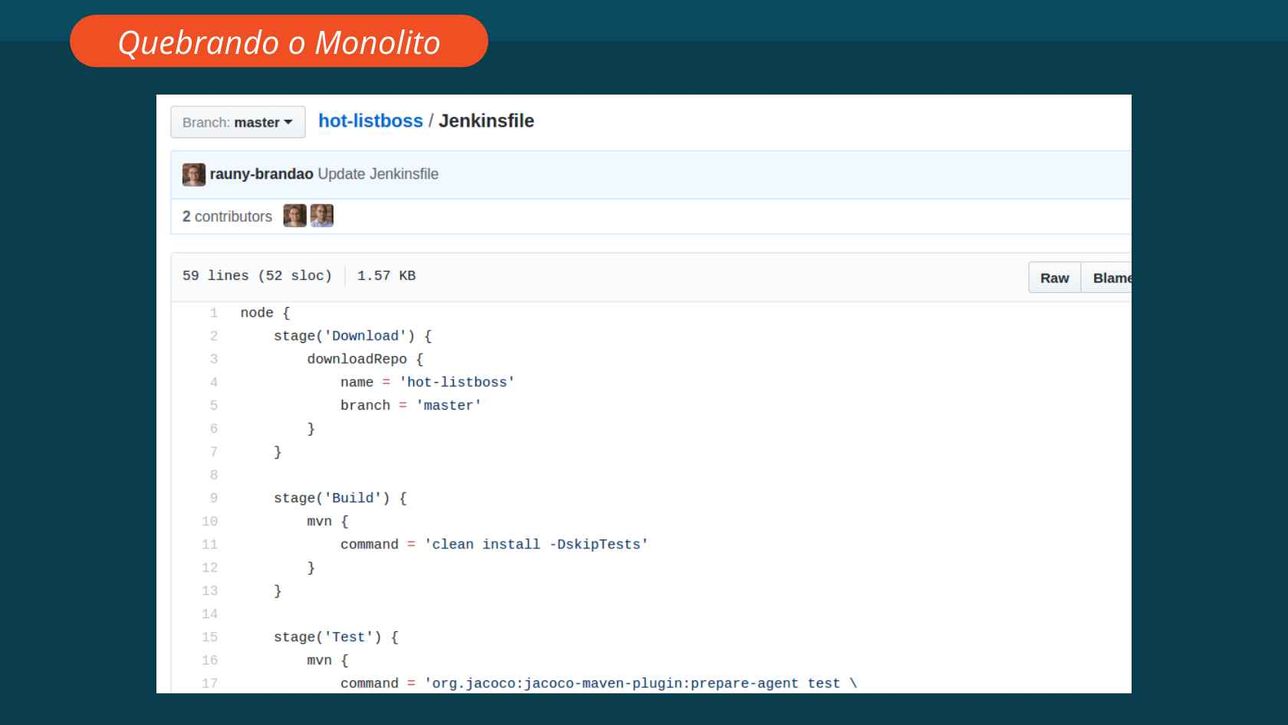
Task: Click the stage('Test') code line
Action: tap(336, 637)
